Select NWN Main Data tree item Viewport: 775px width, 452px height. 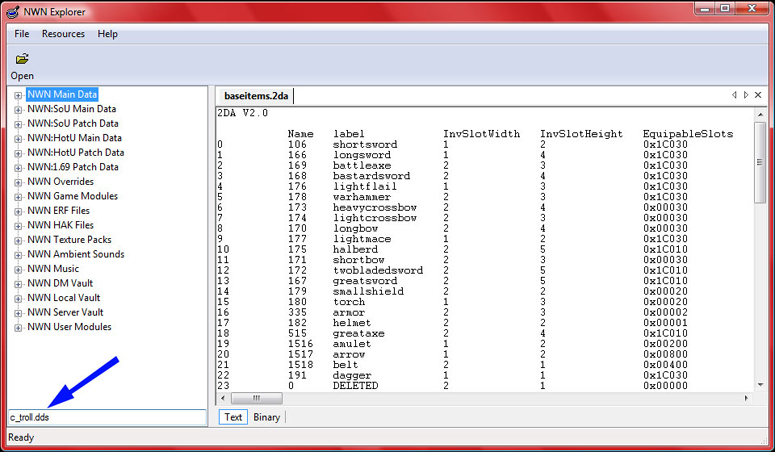click(x=62, y=94)
